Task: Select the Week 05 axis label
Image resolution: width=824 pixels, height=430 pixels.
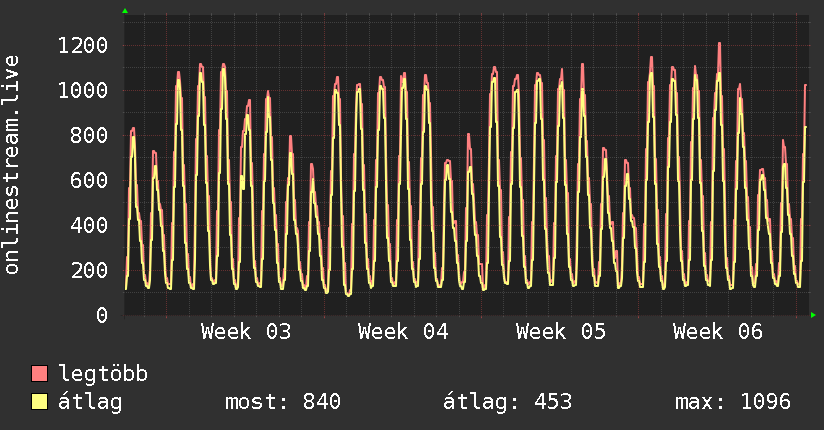Action: click(561, 331)
